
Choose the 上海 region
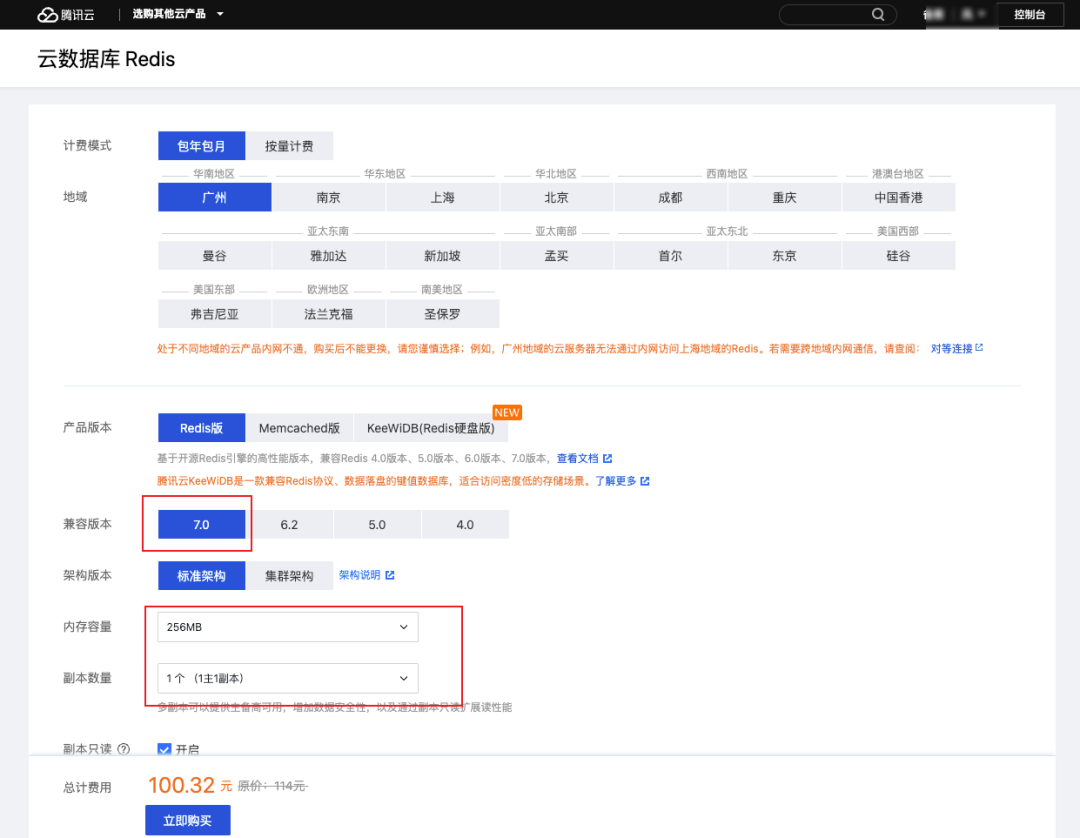pos(442,198)
